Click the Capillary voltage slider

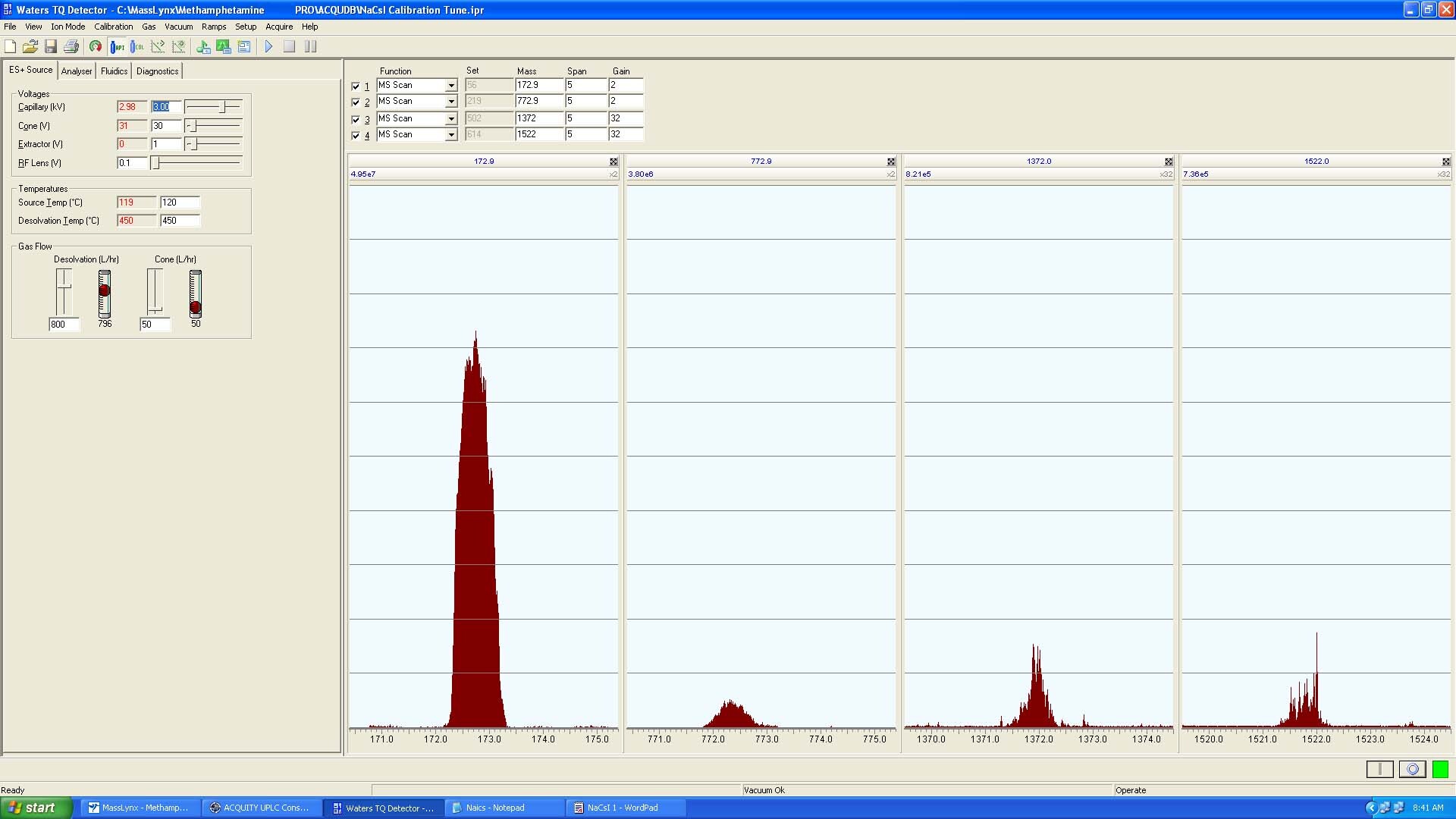click(x=214, y=107)
